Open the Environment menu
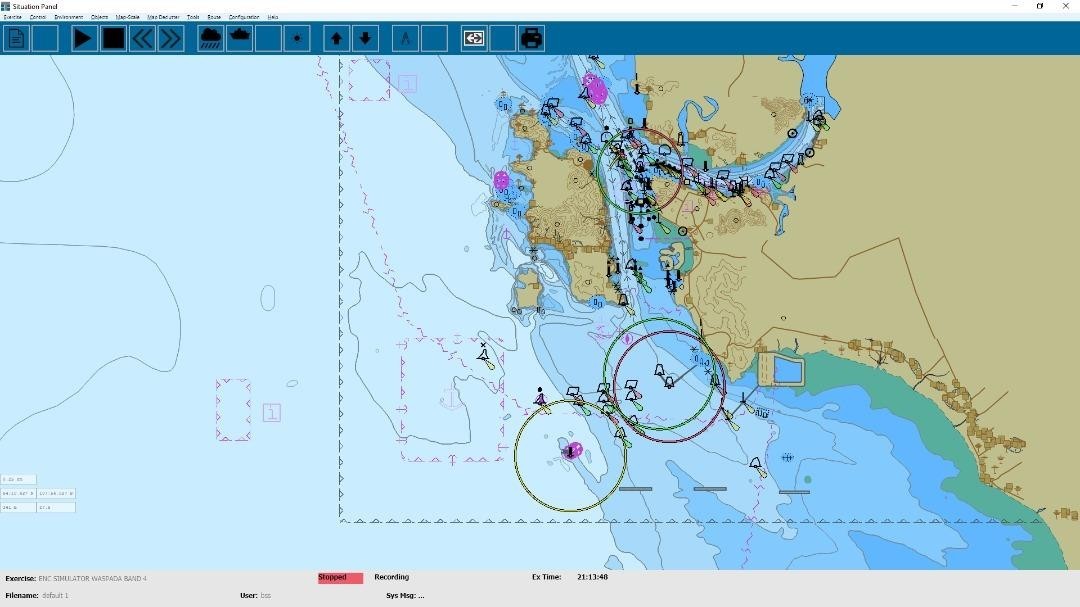This screenshot has height=607, width=1080. point(69,17)
